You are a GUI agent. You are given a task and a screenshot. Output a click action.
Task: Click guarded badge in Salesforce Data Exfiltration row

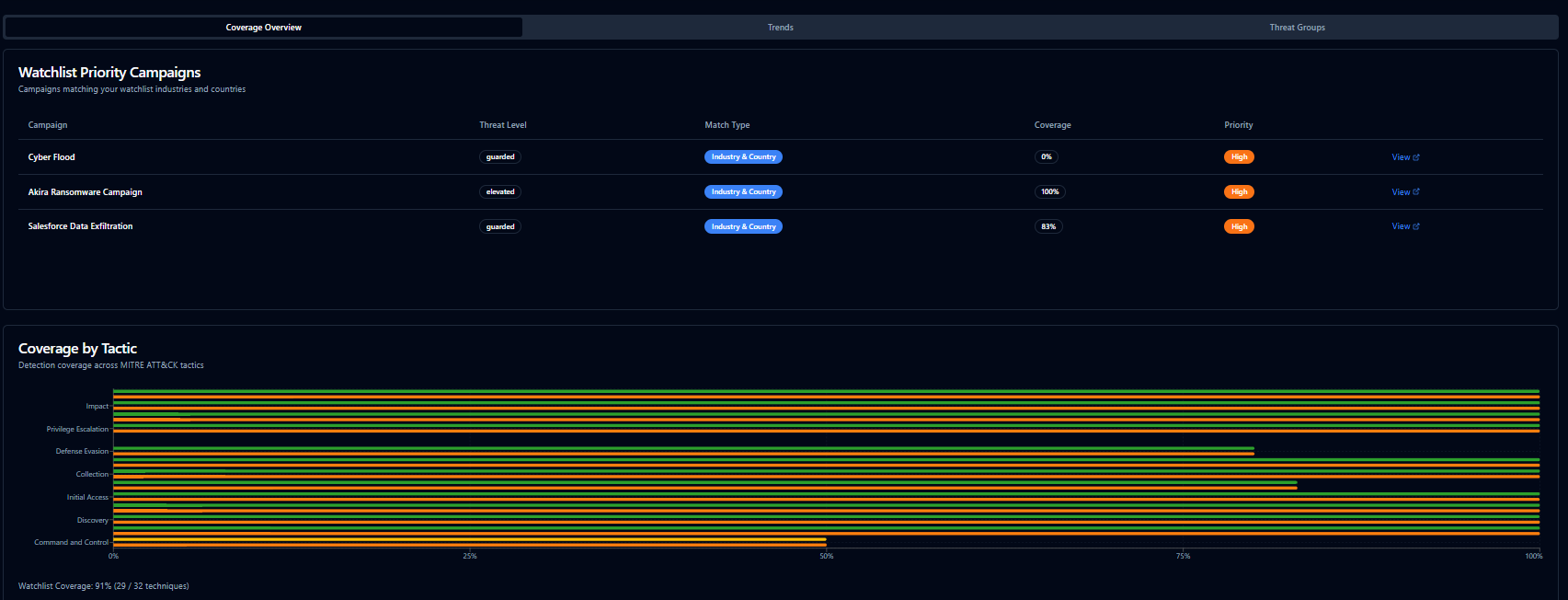(x=500, y=226)
